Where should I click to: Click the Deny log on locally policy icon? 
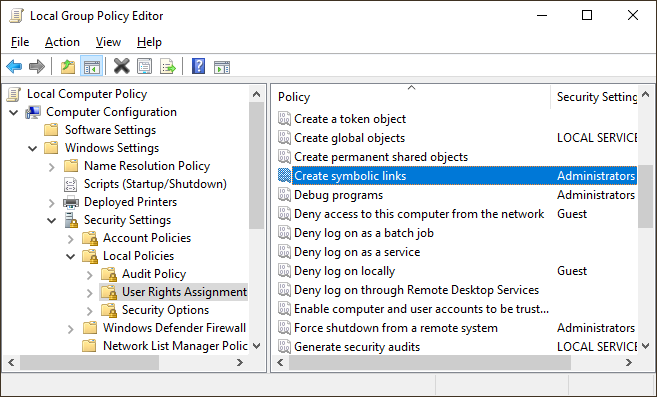coord(284,271)
